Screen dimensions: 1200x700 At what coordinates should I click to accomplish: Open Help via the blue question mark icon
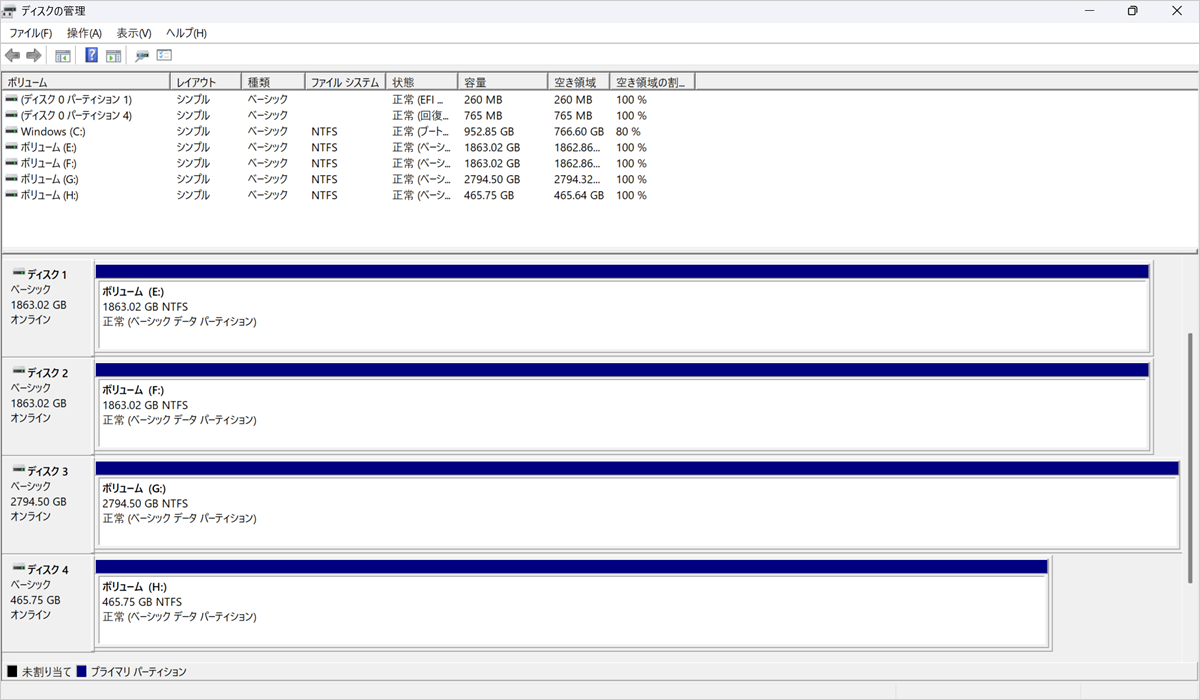pos(91,56)
